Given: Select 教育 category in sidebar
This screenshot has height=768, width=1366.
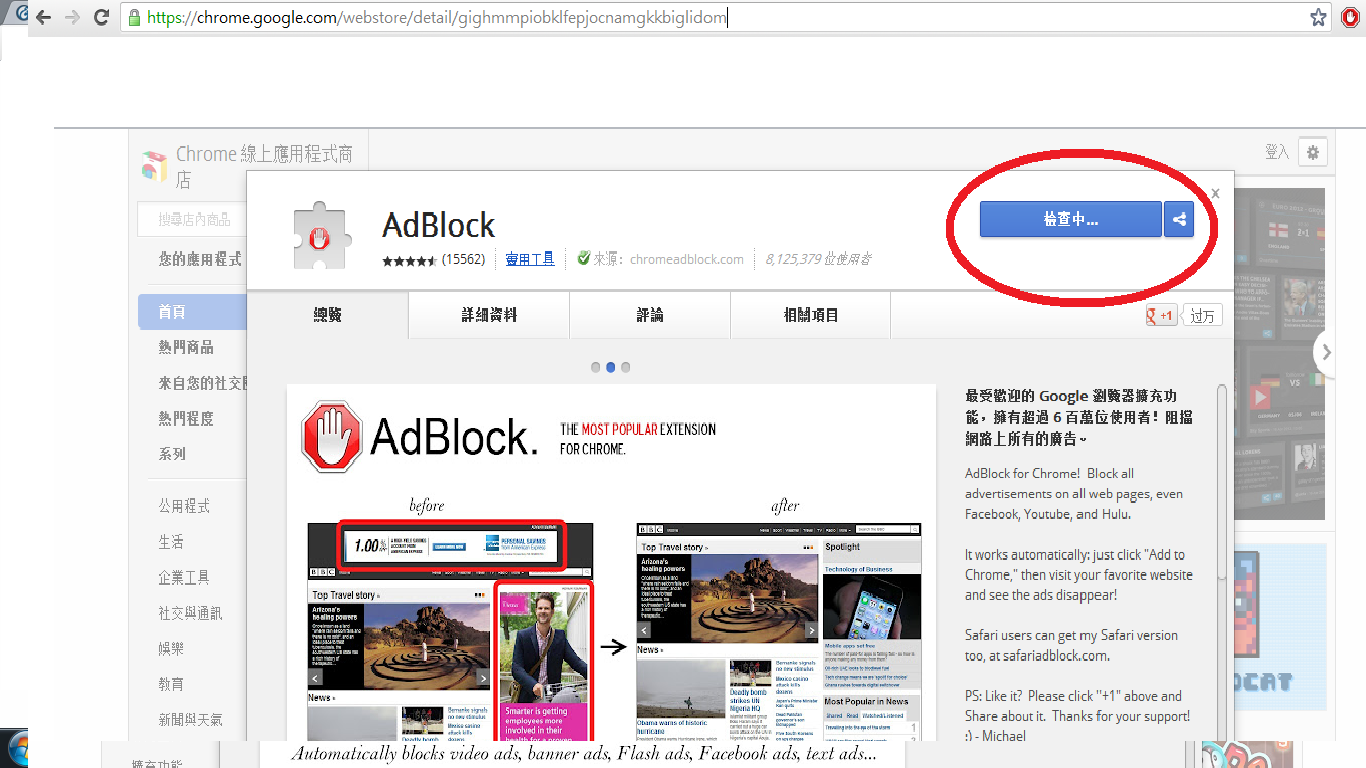Looking at the screenshot, I should coord(171,684).
